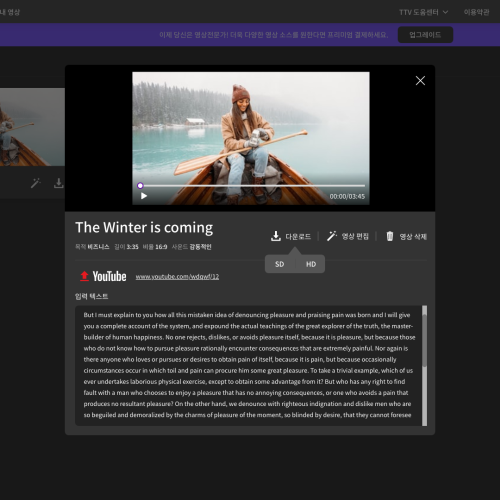The width and height of the screenshot is (500, 500).
Task: Click the download arrow icon in the modal
Action: (x=275, y=236)
